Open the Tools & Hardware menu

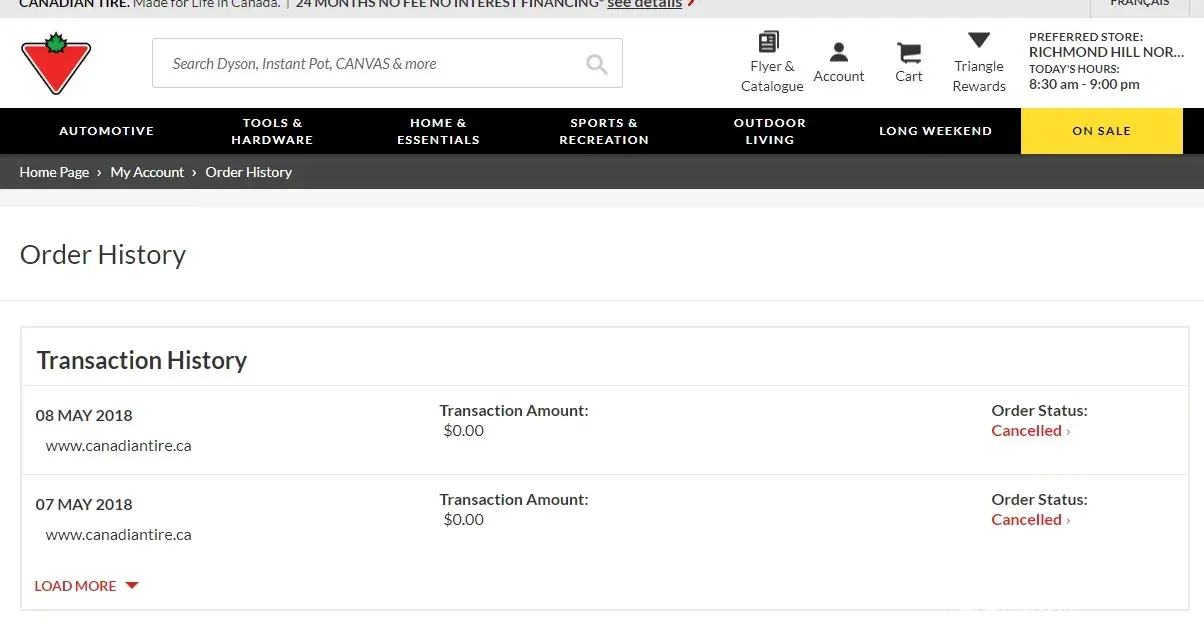pos(272,131)
